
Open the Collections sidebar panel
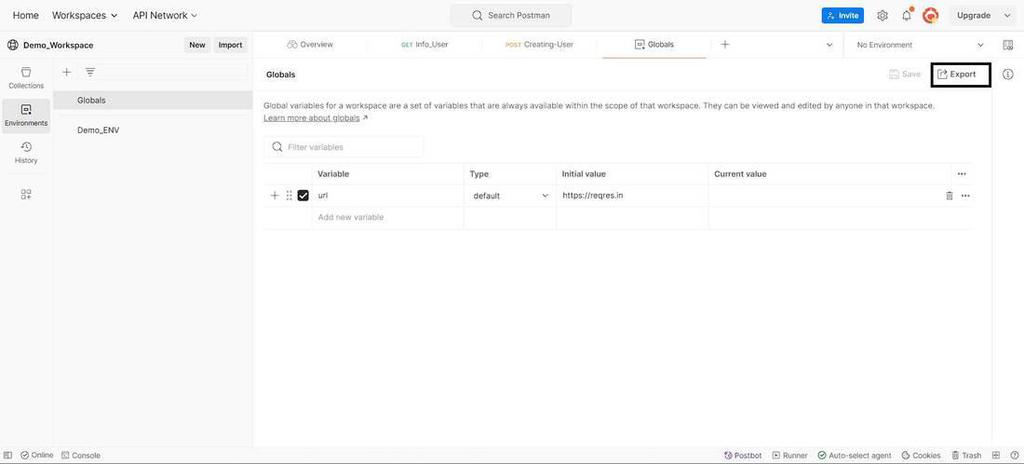tap(26, 78)
